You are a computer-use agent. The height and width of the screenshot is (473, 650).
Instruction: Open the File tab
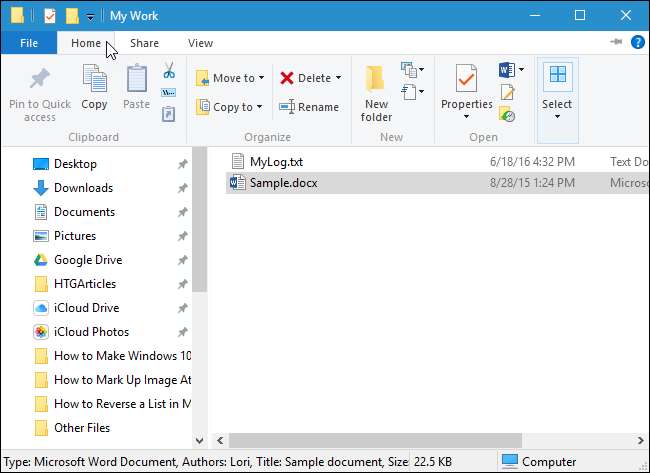(x=29, y=43)
